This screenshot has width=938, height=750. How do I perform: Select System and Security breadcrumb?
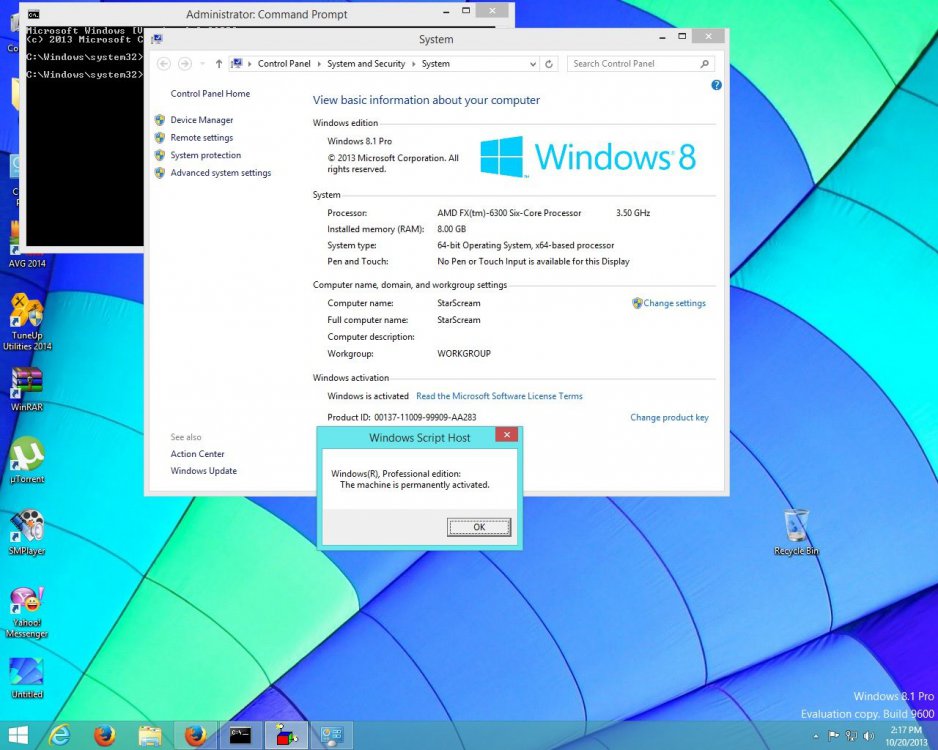coord(366,63)
